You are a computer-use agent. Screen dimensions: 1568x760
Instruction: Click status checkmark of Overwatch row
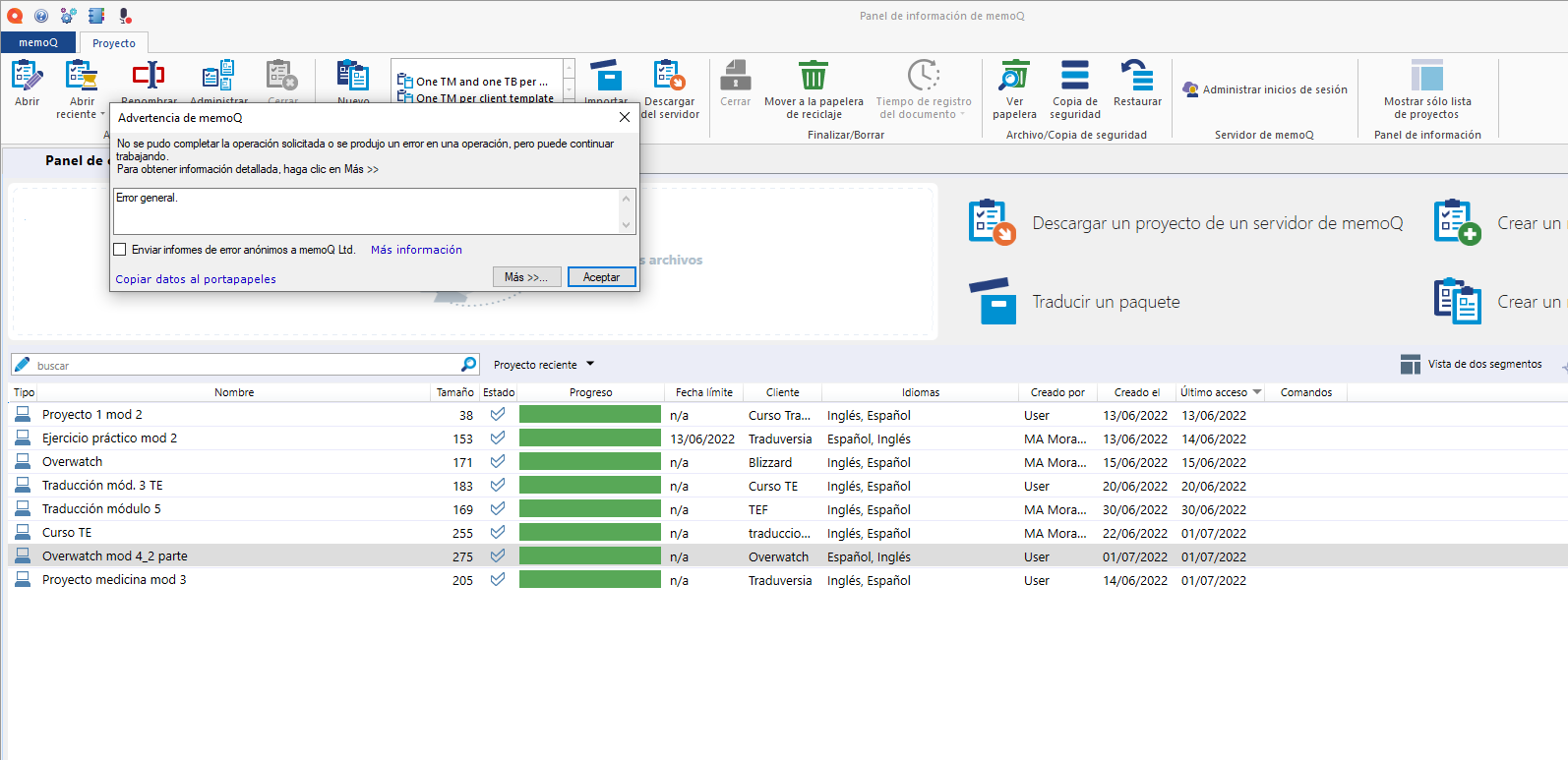(498, 461)
